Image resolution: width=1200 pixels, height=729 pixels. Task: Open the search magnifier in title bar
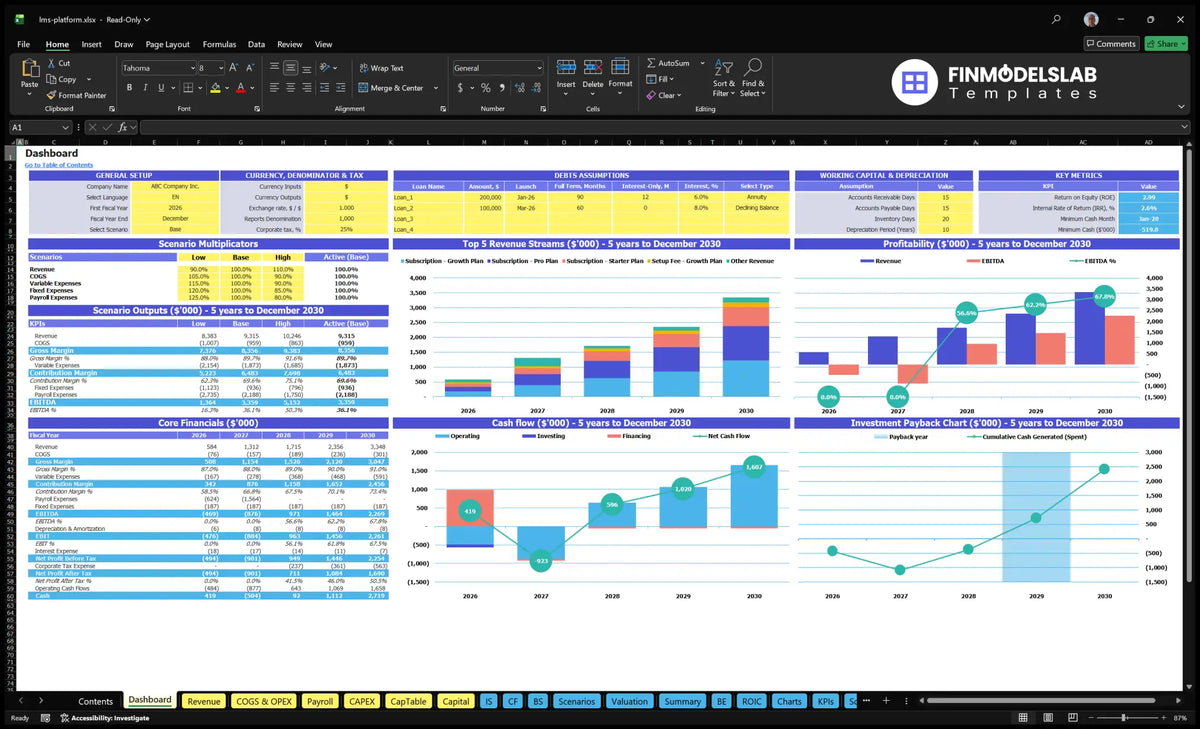click(1057, 19)
